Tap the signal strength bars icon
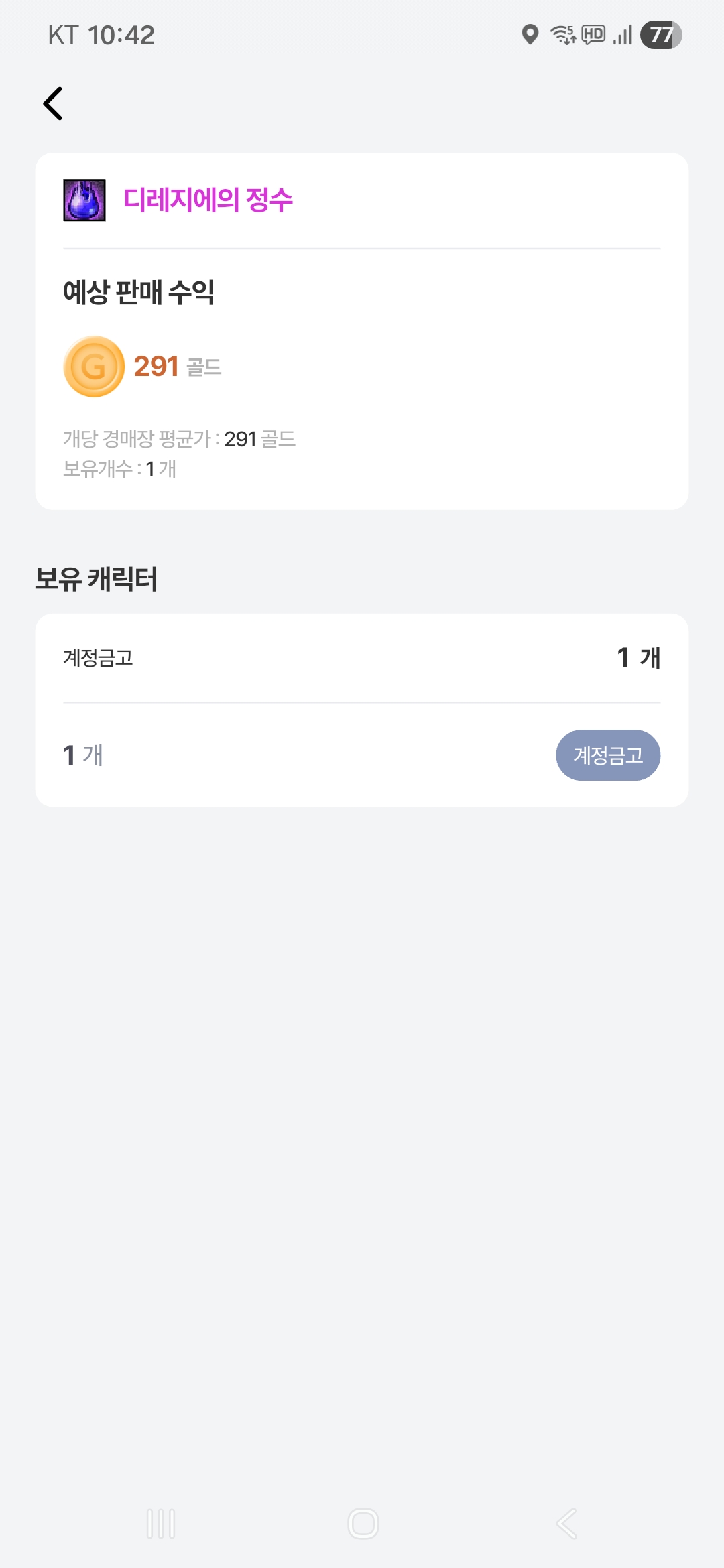Screen dimensions: 724x1568 click(x=623, y=34)
